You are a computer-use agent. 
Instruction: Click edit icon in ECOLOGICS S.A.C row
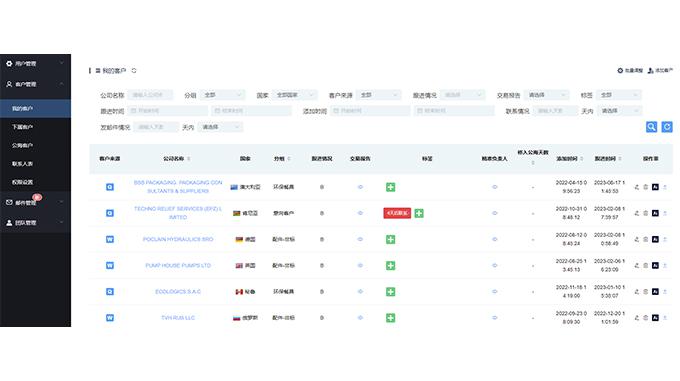tap(637, 292)
